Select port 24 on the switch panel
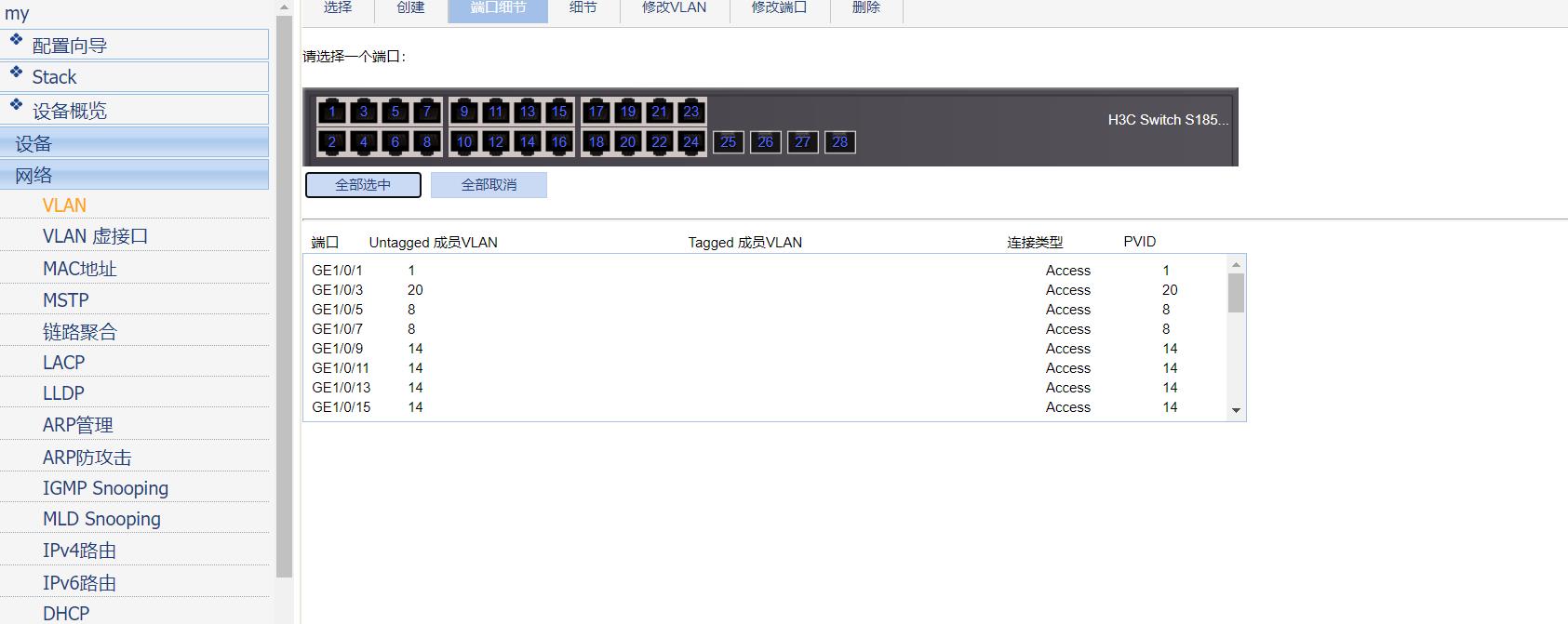The width and height of the screenshot is (1568, 624). (x=691, y=142)
